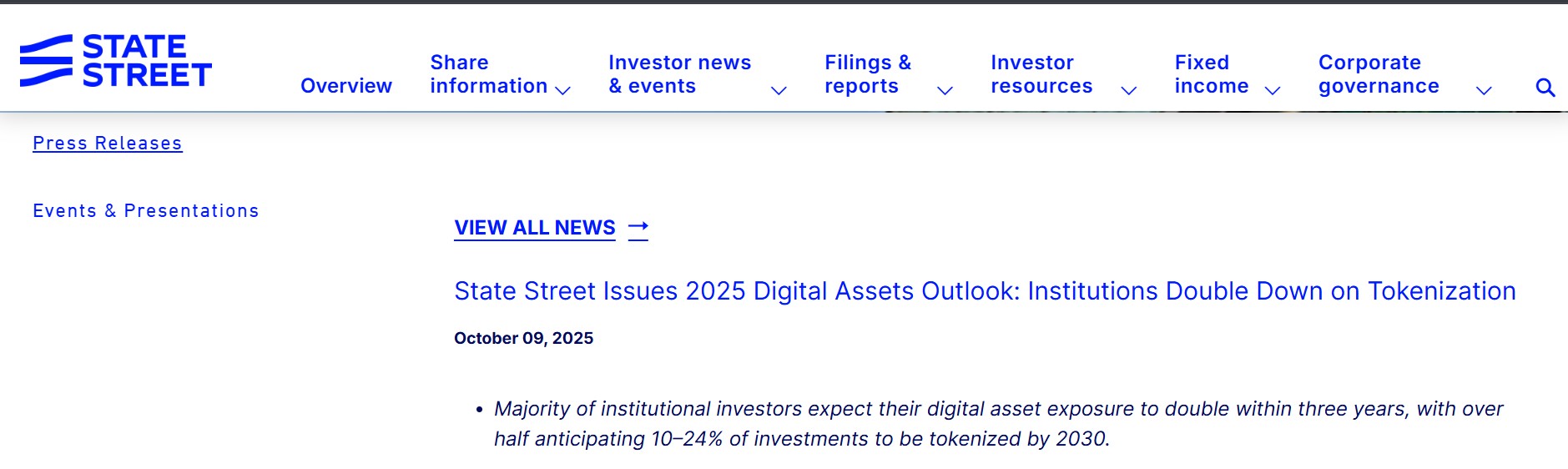Open the Press Releases sidebar link
The image size is (1568, 469).
[108, 144]
